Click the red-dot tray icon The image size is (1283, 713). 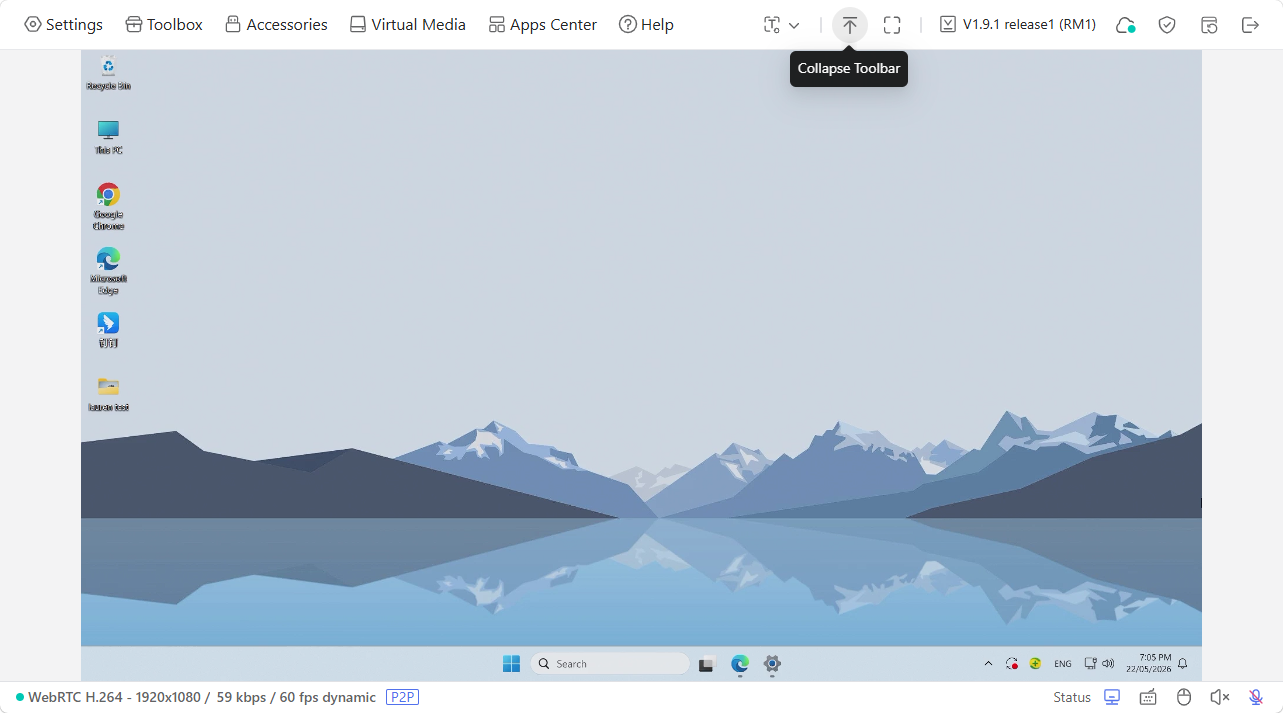pos(1012,664)
